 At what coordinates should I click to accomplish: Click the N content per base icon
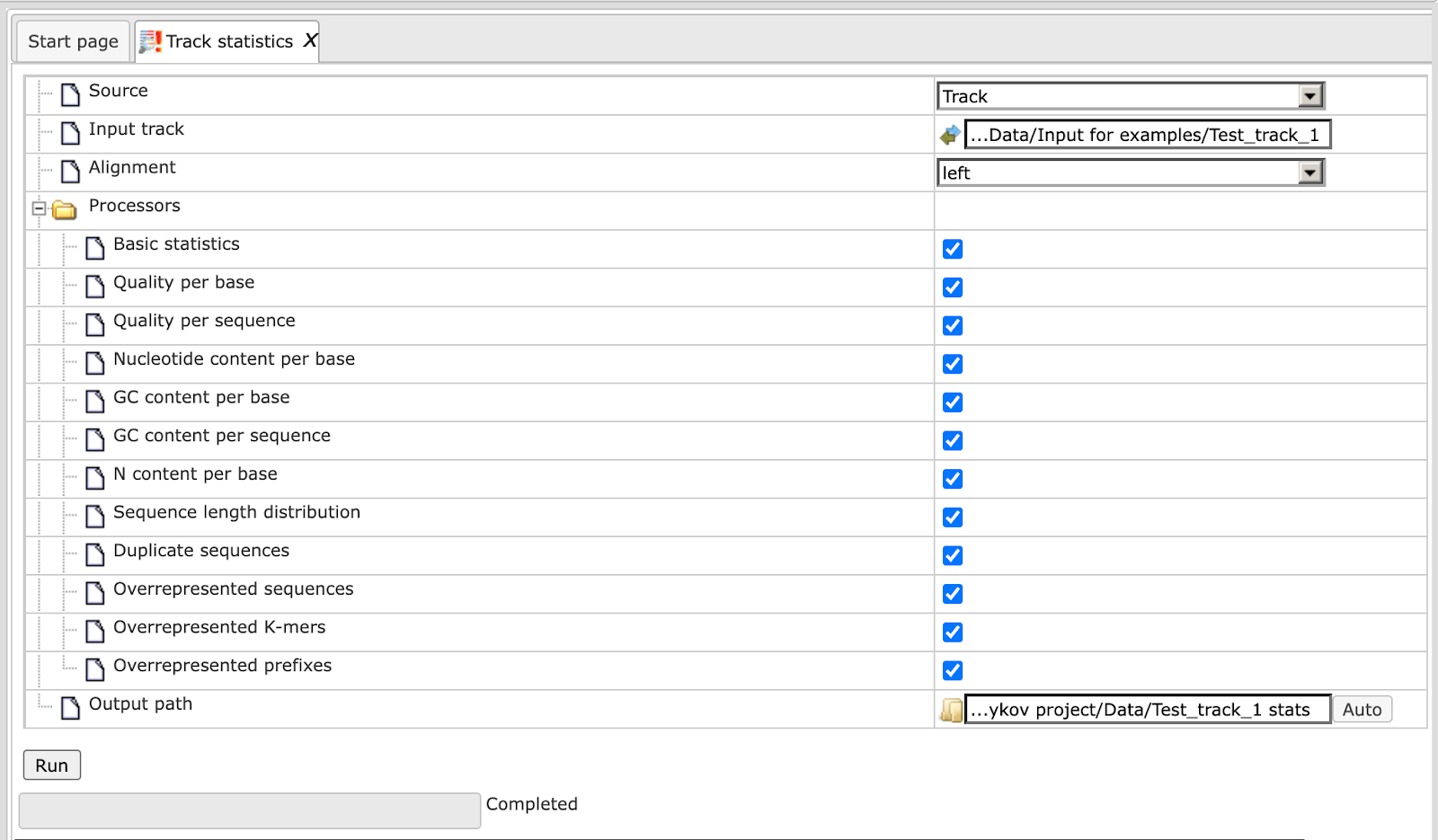click(x=94, y=478)
